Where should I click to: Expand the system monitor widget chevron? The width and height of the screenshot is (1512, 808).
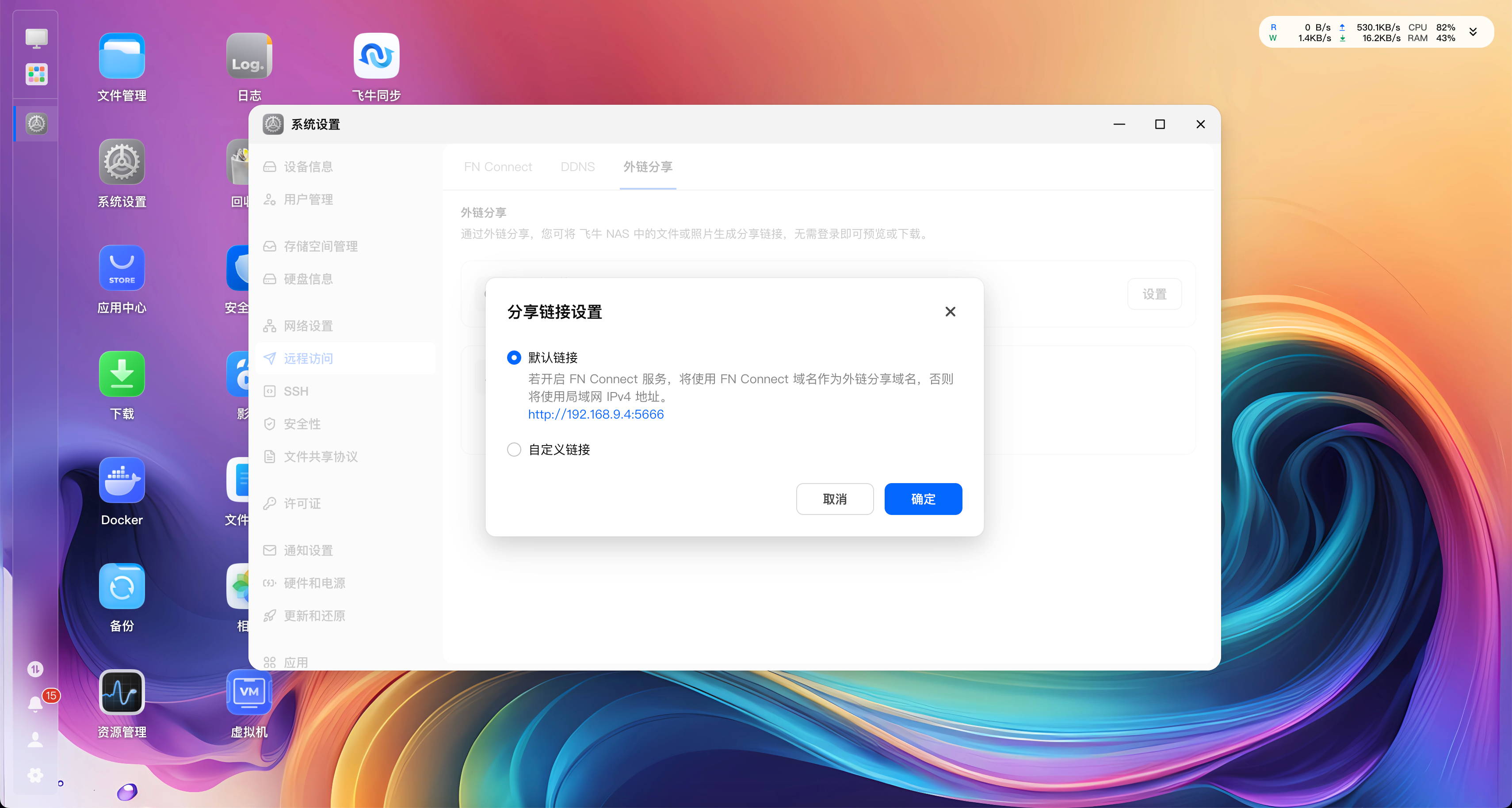[x=1473, y=32]
